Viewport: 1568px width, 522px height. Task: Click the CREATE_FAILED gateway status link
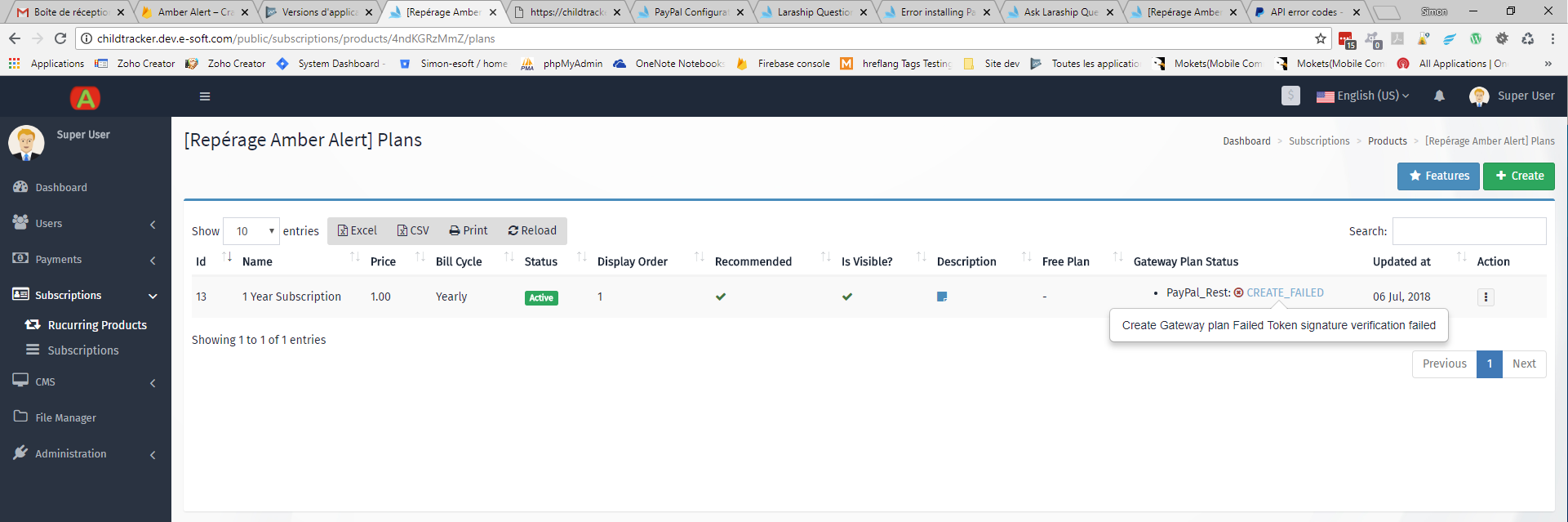click(1284, 292)
